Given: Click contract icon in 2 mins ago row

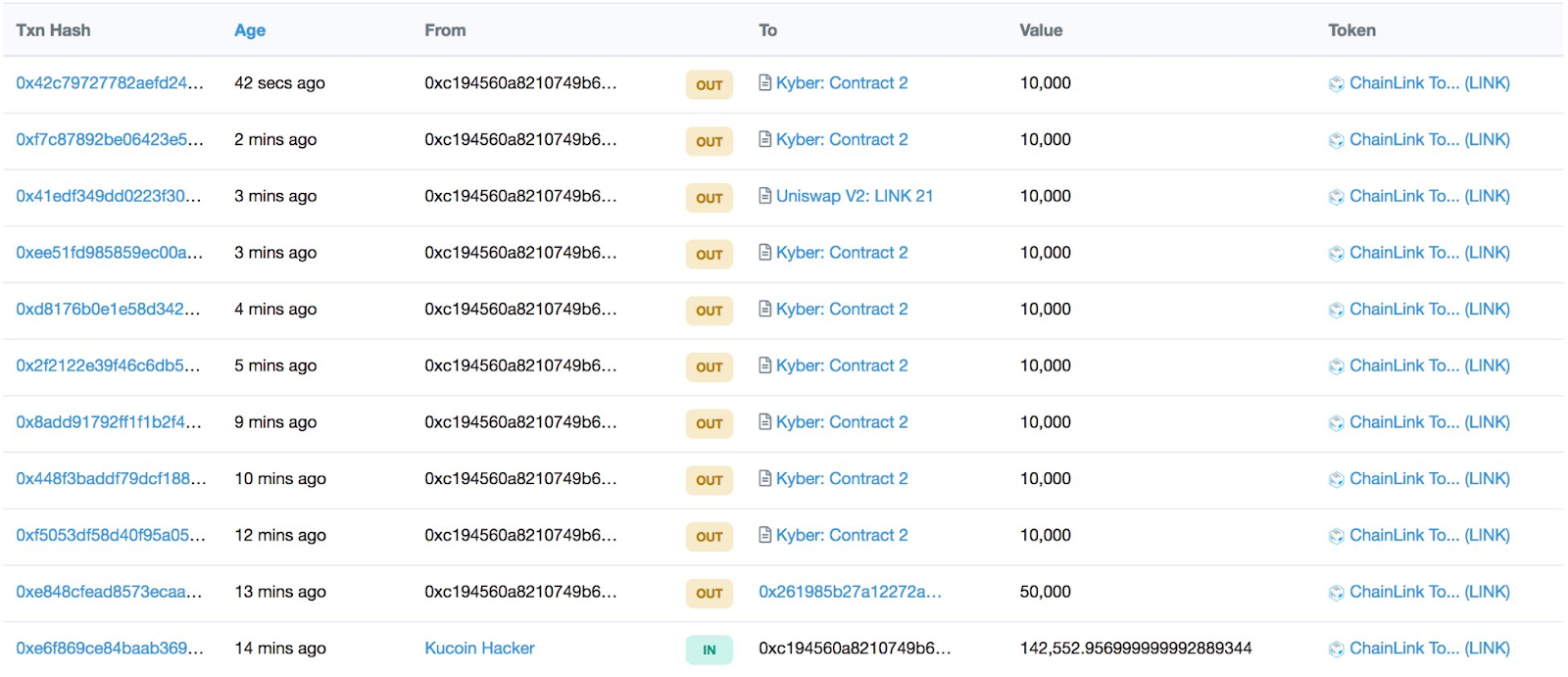Looking at the screenshot, I should click(765, 140).
